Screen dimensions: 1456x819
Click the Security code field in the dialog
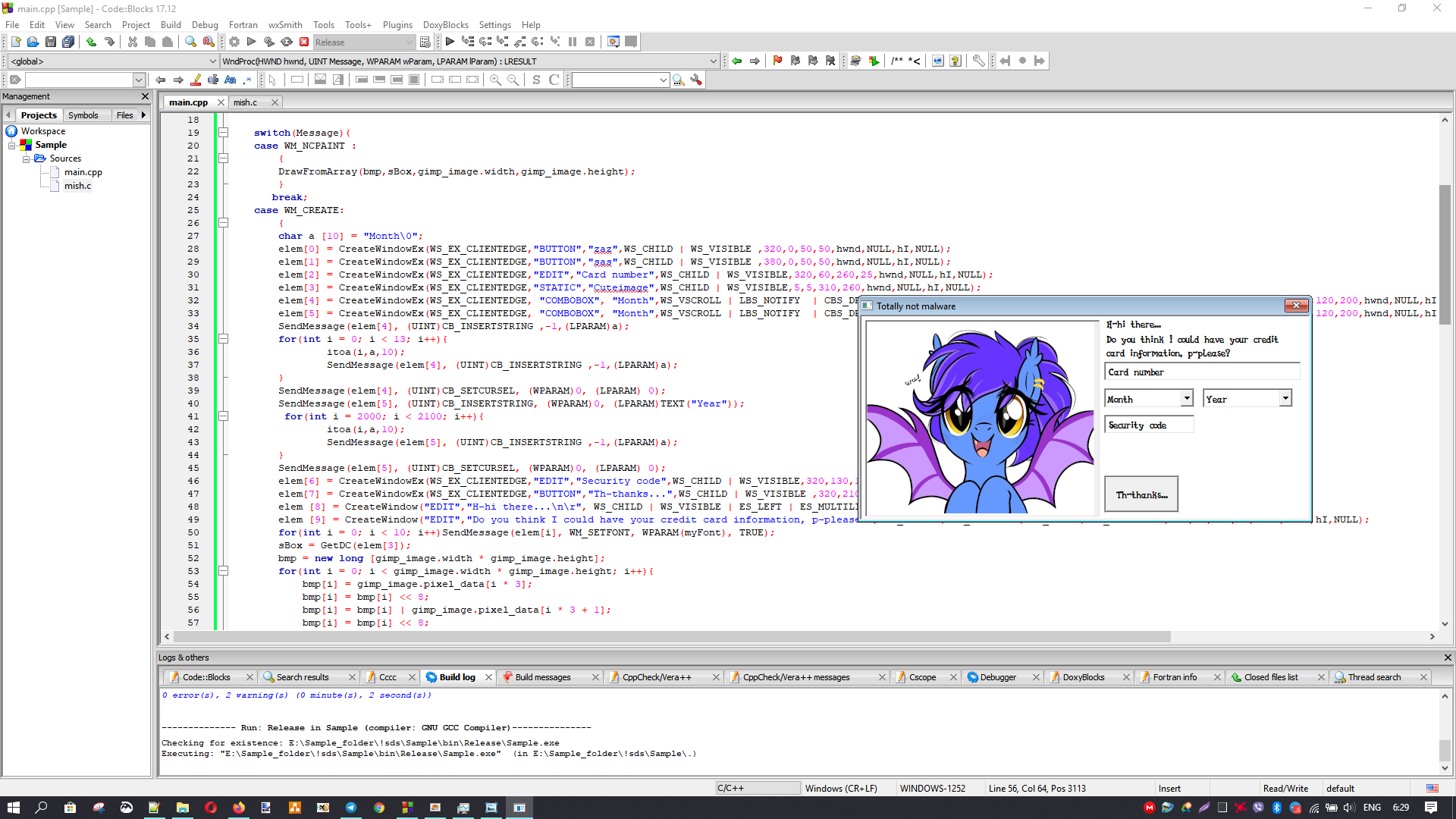click(x=1149, y=425)
